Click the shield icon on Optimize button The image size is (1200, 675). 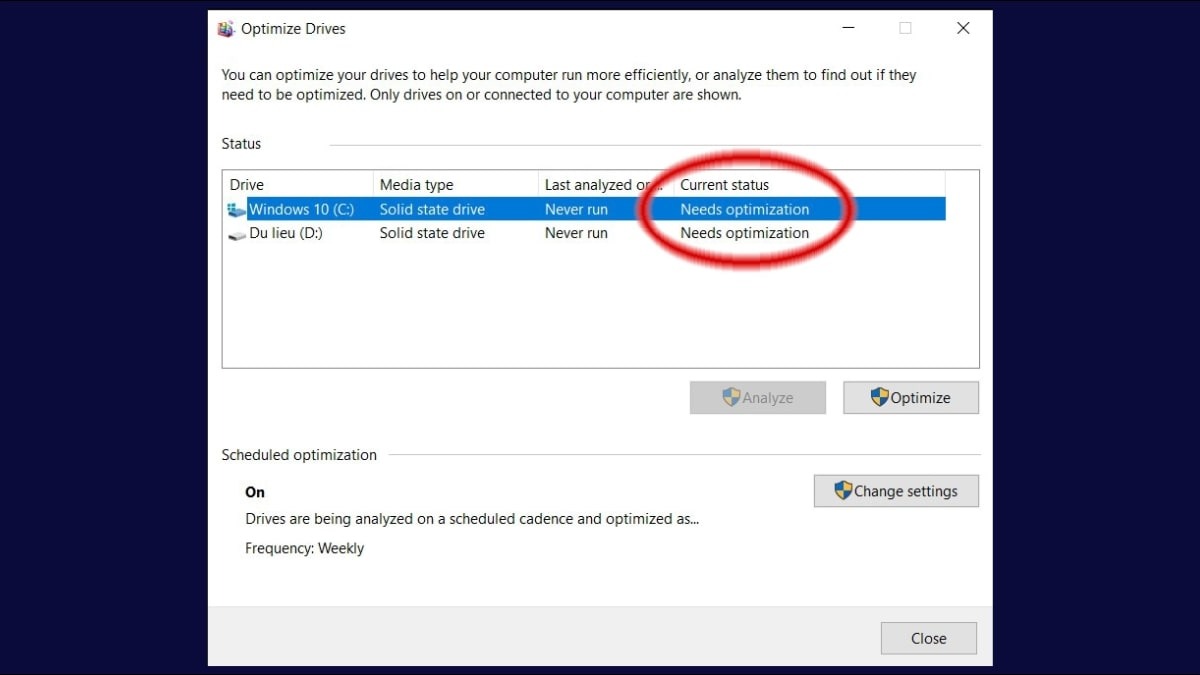tap(880, 397)
